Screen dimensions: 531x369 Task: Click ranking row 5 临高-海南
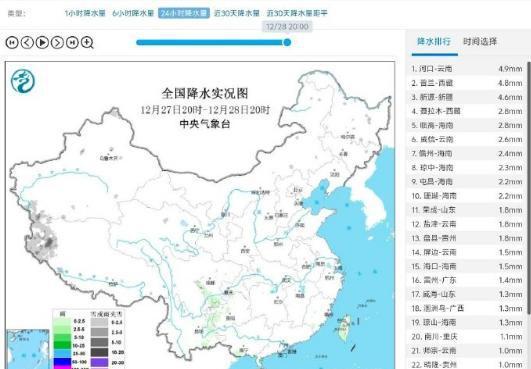(x=467, y=125)
